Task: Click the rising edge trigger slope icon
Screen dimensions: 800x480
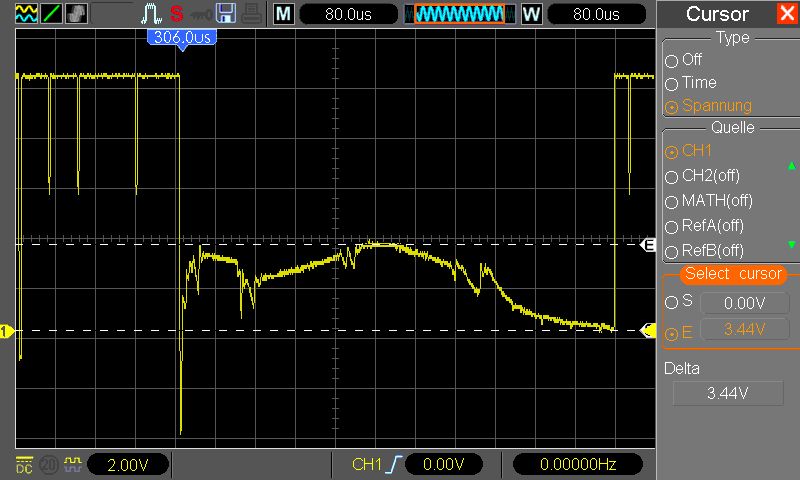Action: (x=394, y=464)
